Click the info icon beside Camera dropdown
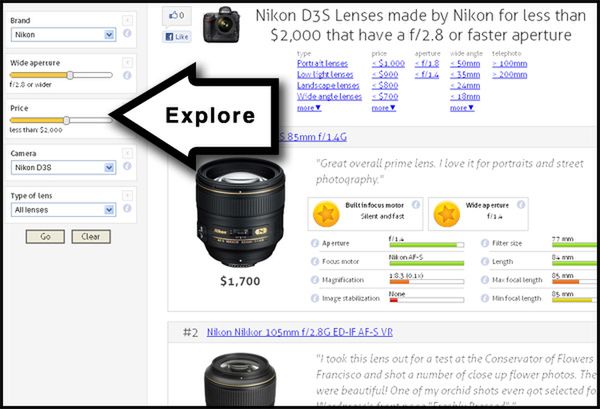Image resolution: width=600 pixels, height=409 pixels. tap(127, 166)
